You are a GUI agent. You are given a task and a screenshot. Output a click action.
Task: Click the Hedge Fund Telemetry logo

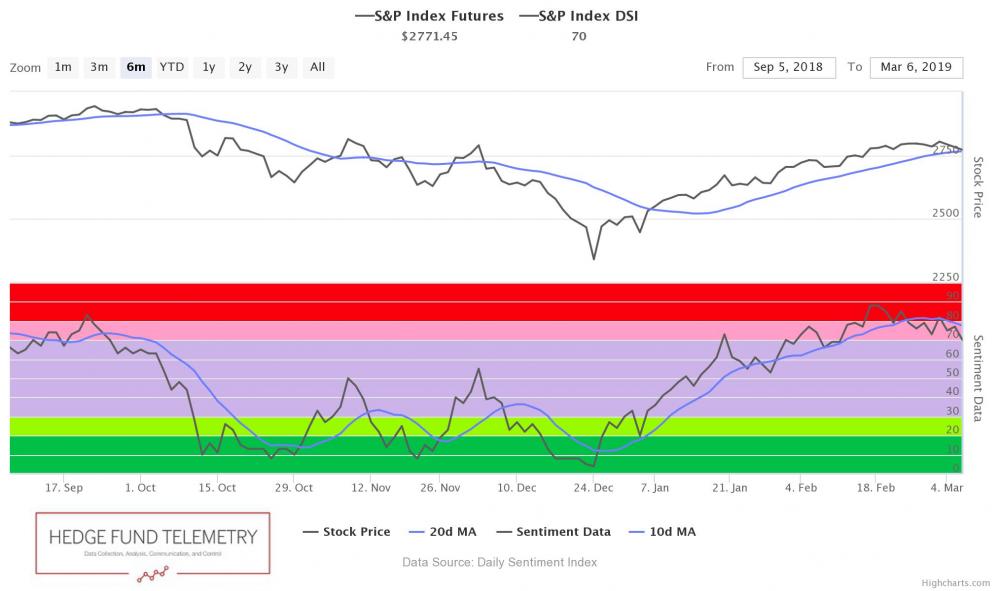(153, 547)
